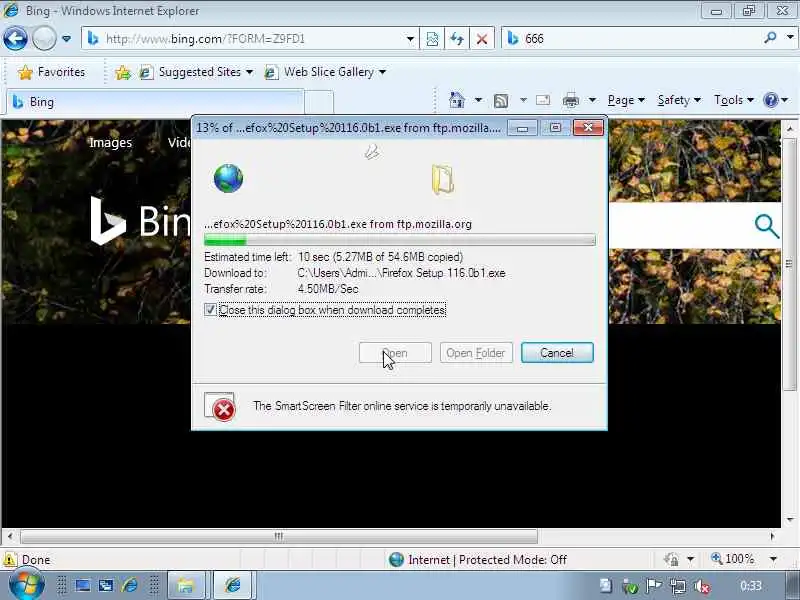Open the search provider dropdown arrow

click(790, 38)
